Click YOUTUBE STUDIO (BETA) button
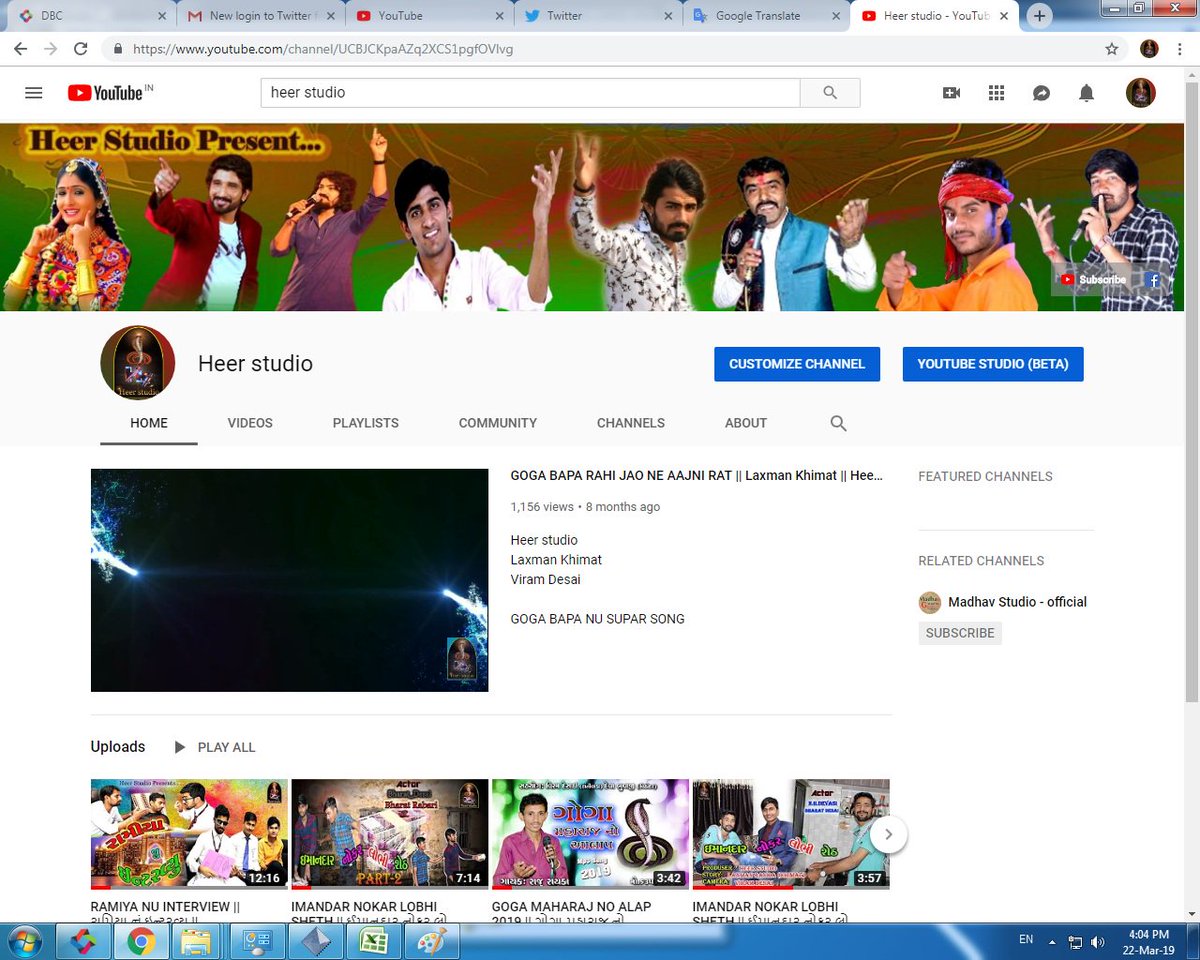 tap(993, 364)
